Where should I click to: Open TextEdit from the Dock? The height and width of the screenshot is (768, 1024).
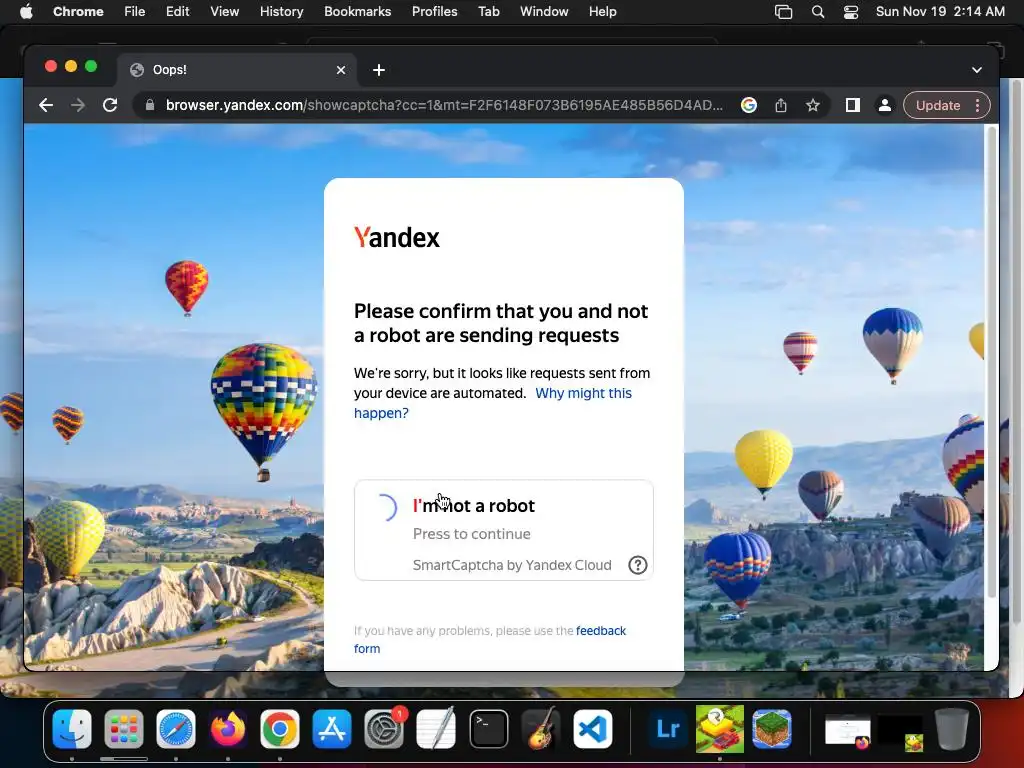436,729
